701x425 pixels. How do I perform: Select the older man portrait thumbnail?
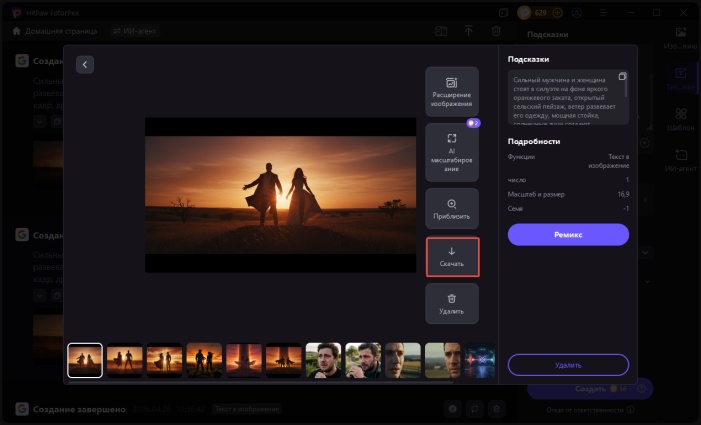tap(402, 360)
